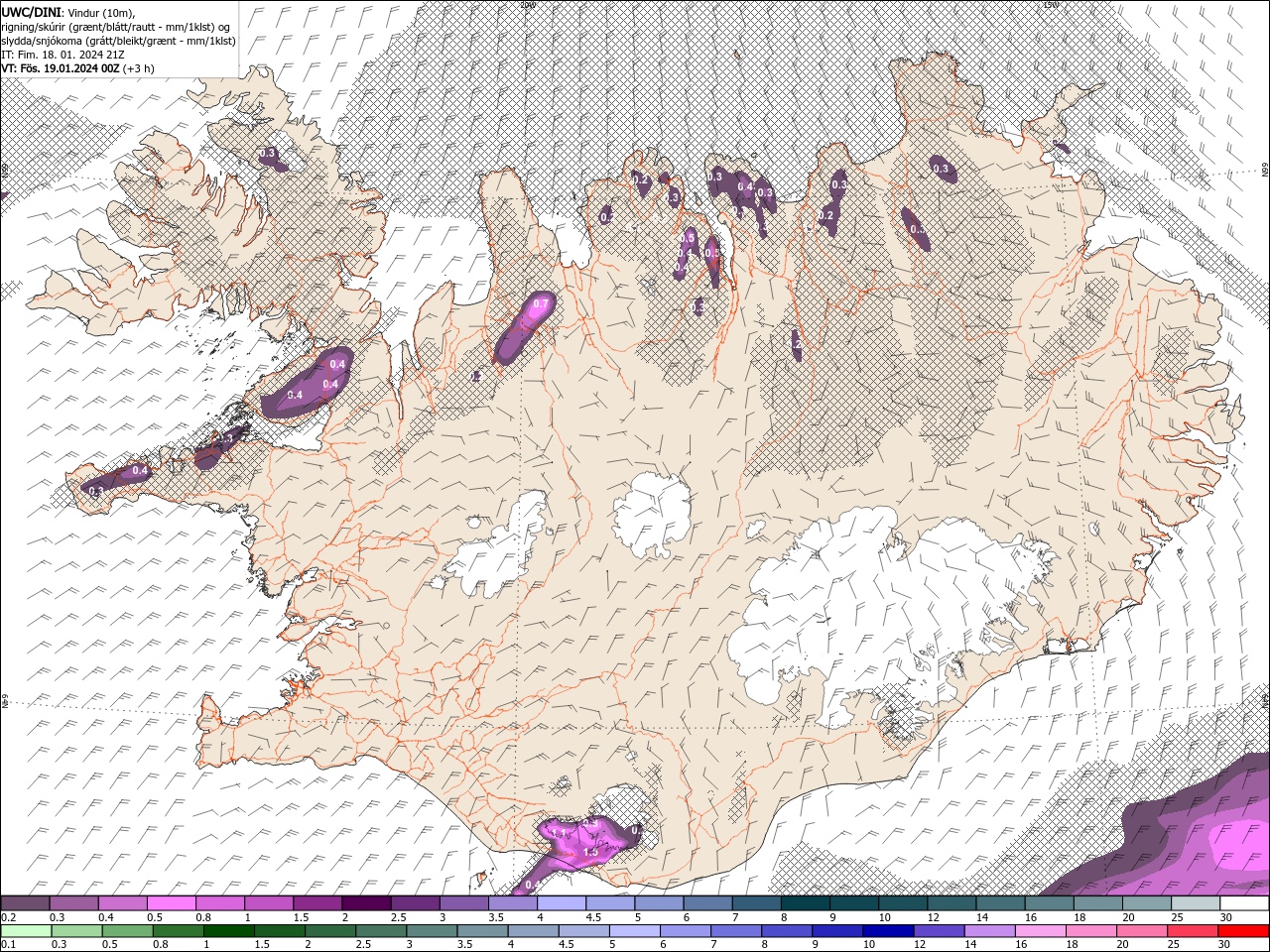The width and height of the screenshot is (1270, 952).
Task: Click the white snow swatch starting at 30
Action: (x=1244, y=903)
